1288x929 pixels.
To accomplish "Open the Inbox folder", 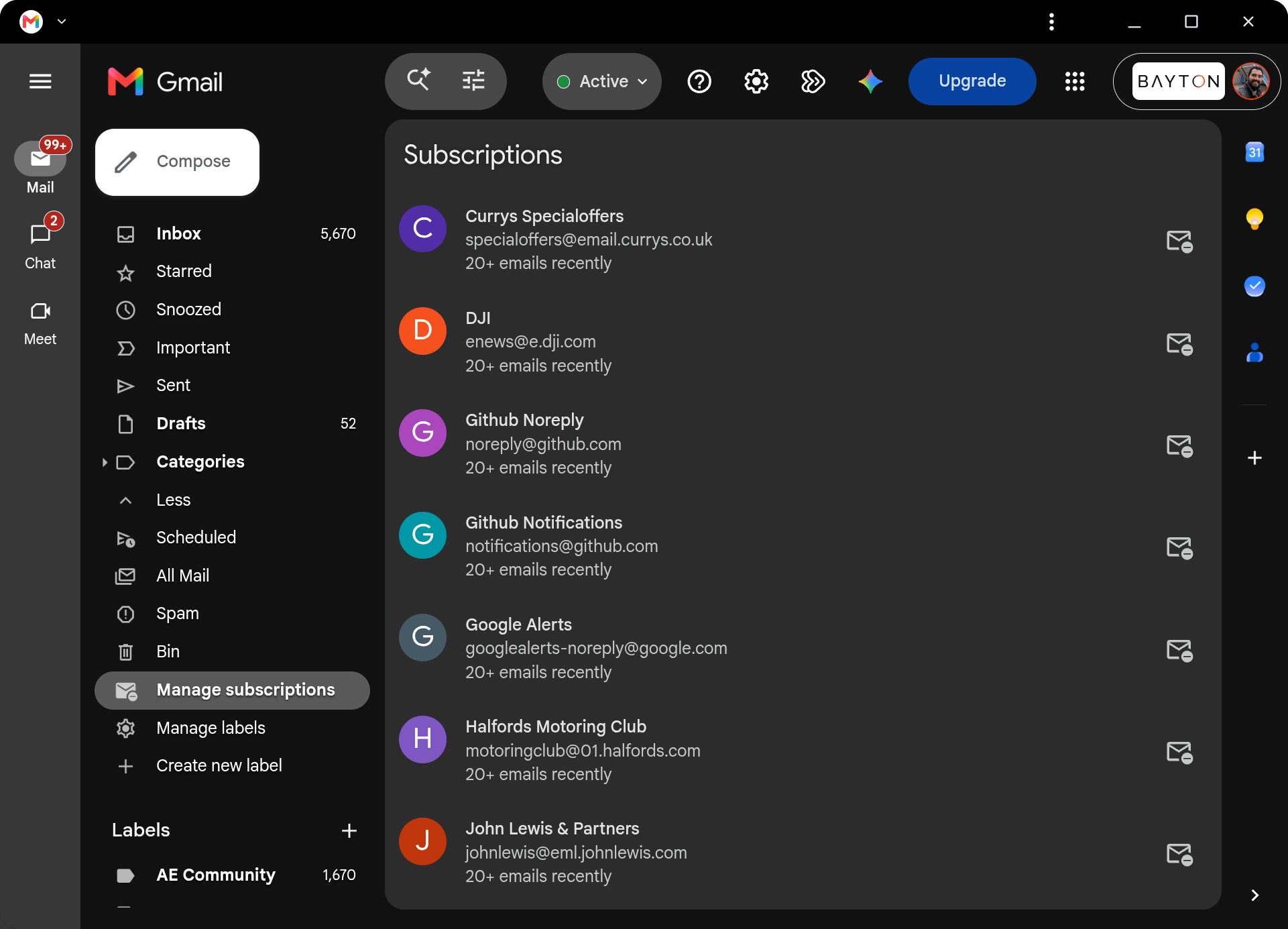I will [232, 233].
